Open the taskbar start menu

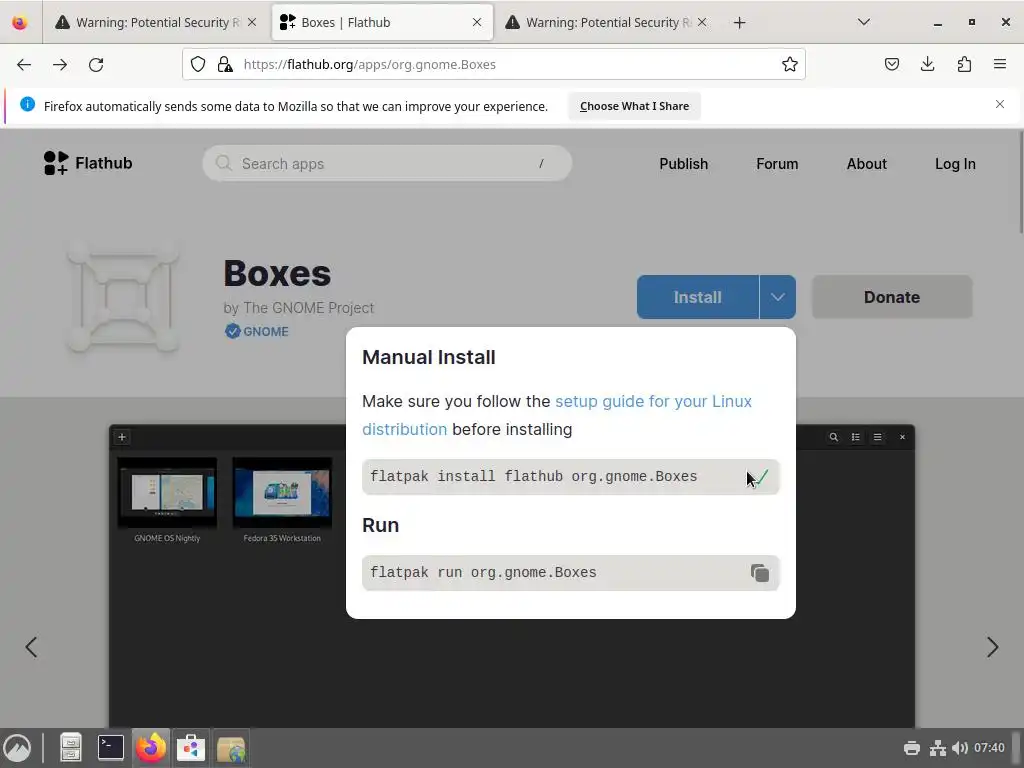[18, 748]
